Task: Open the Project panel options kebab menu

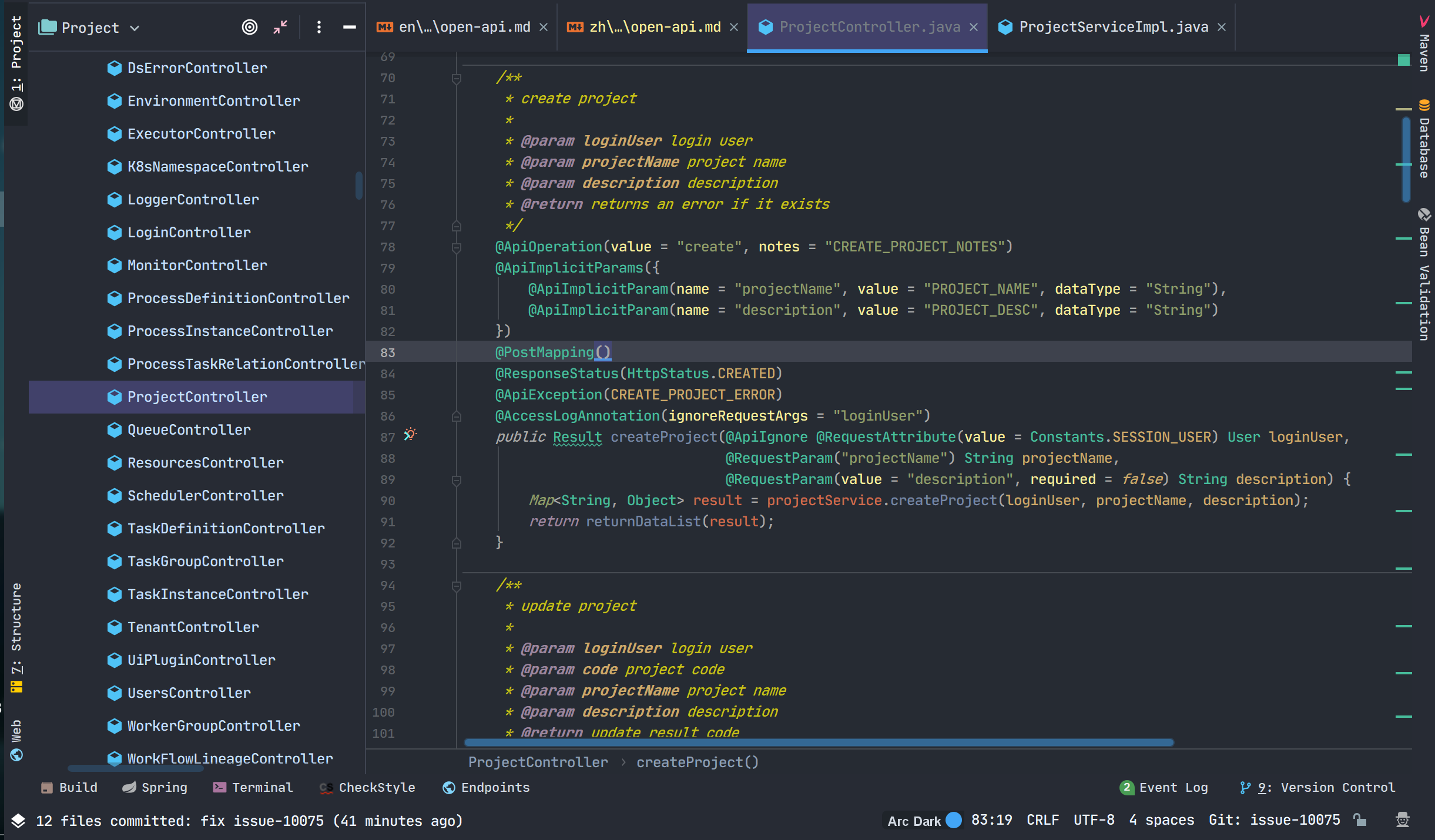Action: (x=318, y=27)
